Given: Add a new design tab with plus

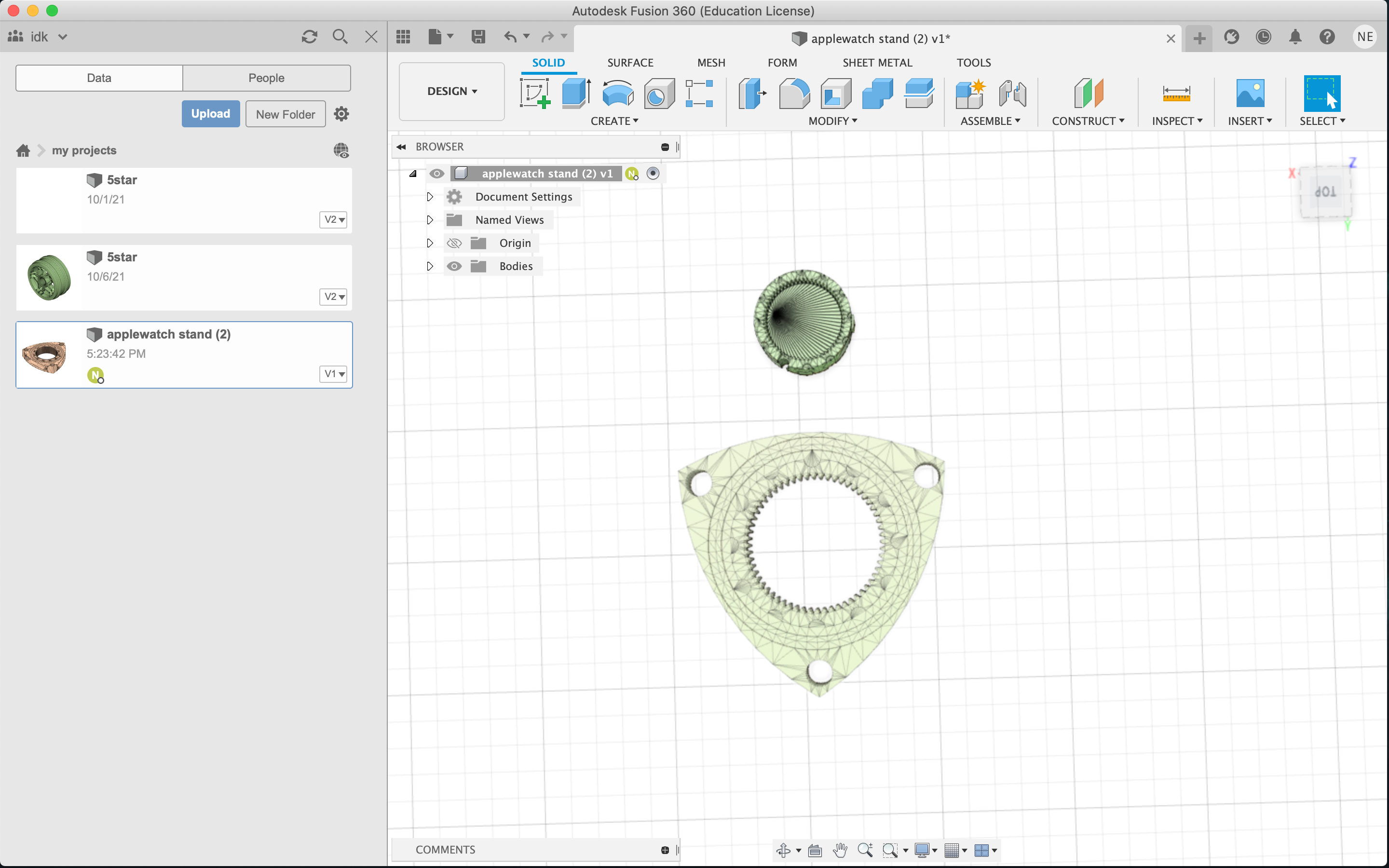Looking at the screenshot, I should pos(1199,39).
